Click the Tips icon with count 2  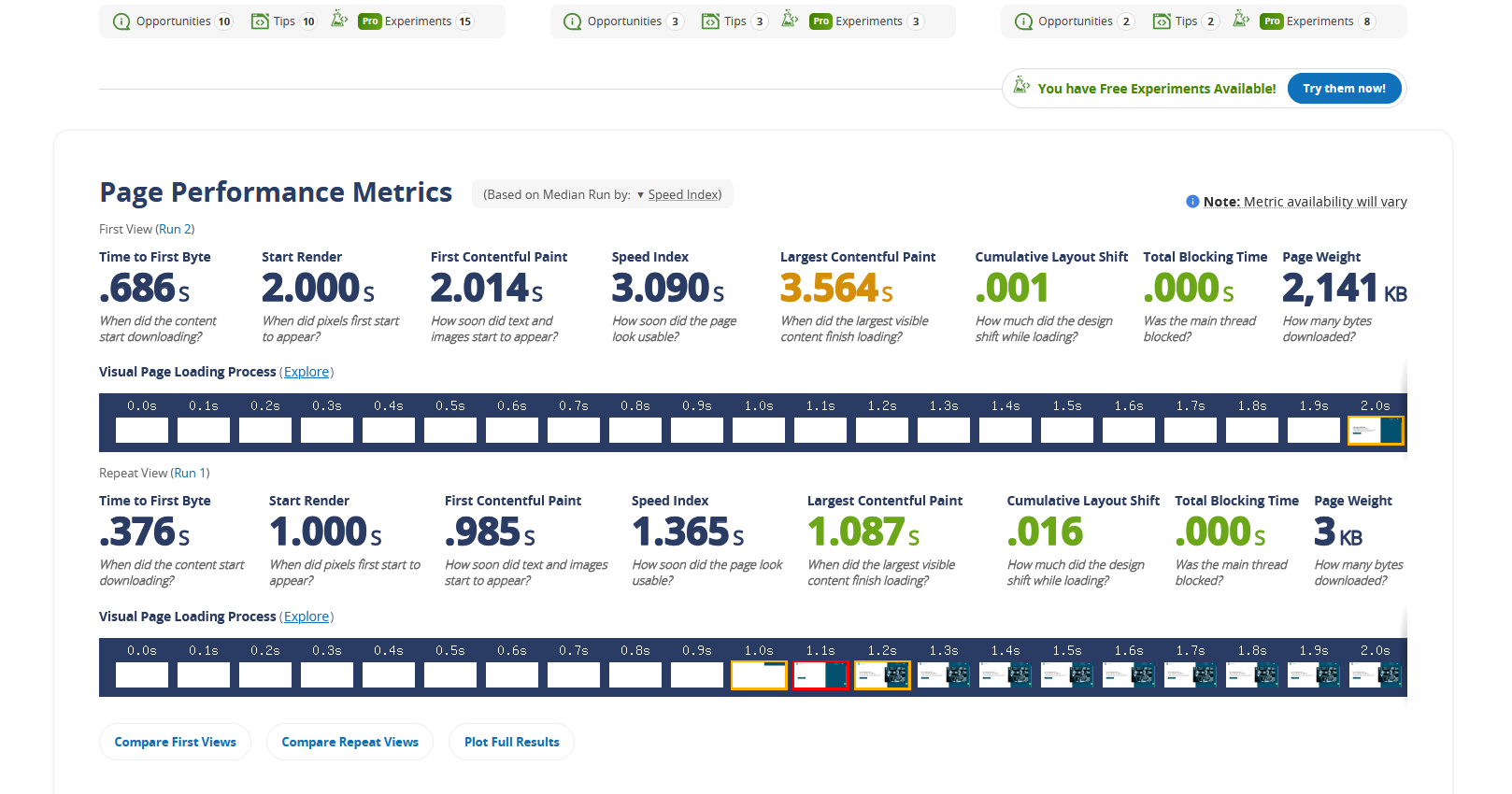click(1162, 21)
